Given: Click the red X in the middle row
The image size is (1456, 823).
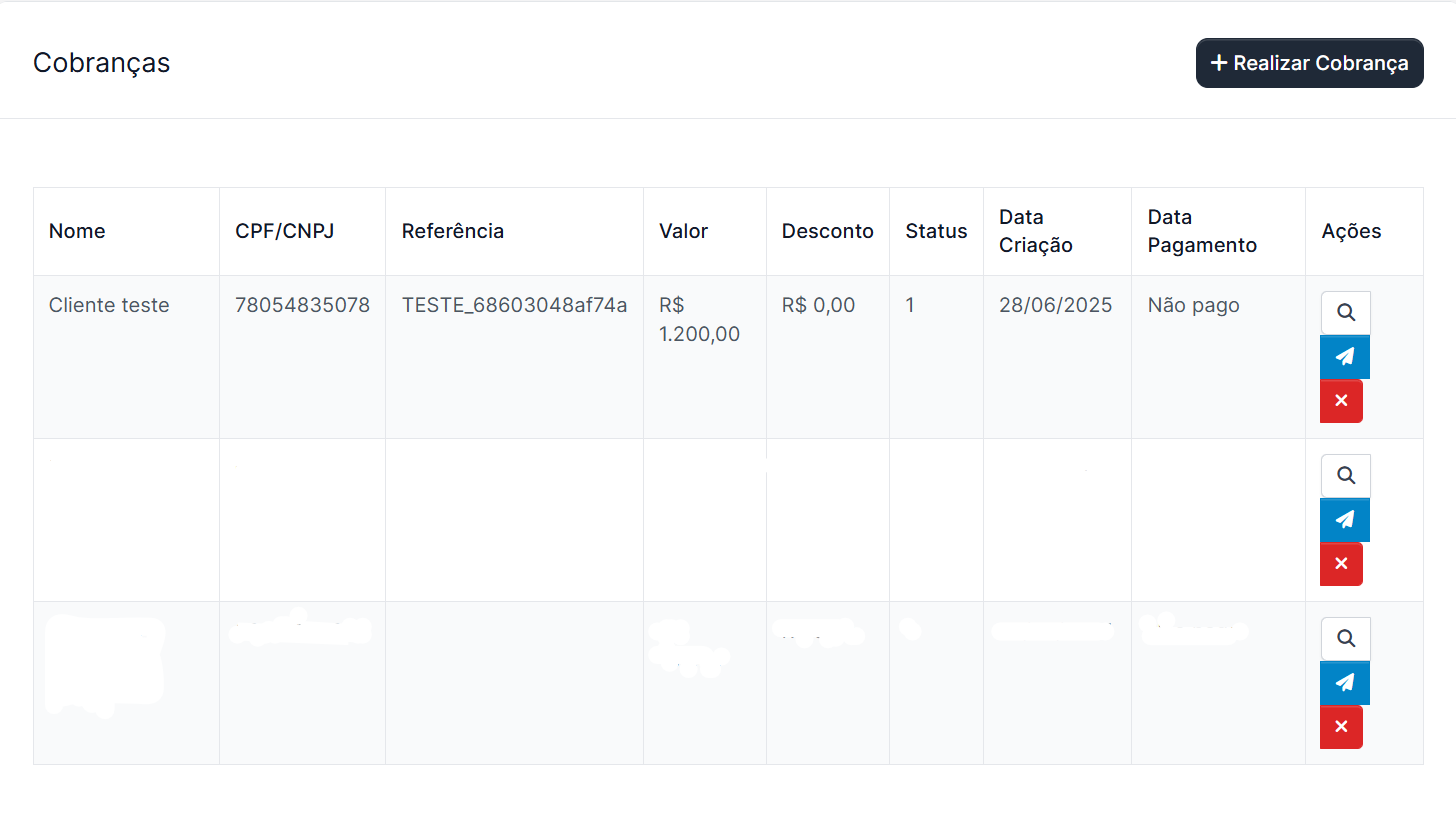Looking at the screenshot, I should 1341,564.
